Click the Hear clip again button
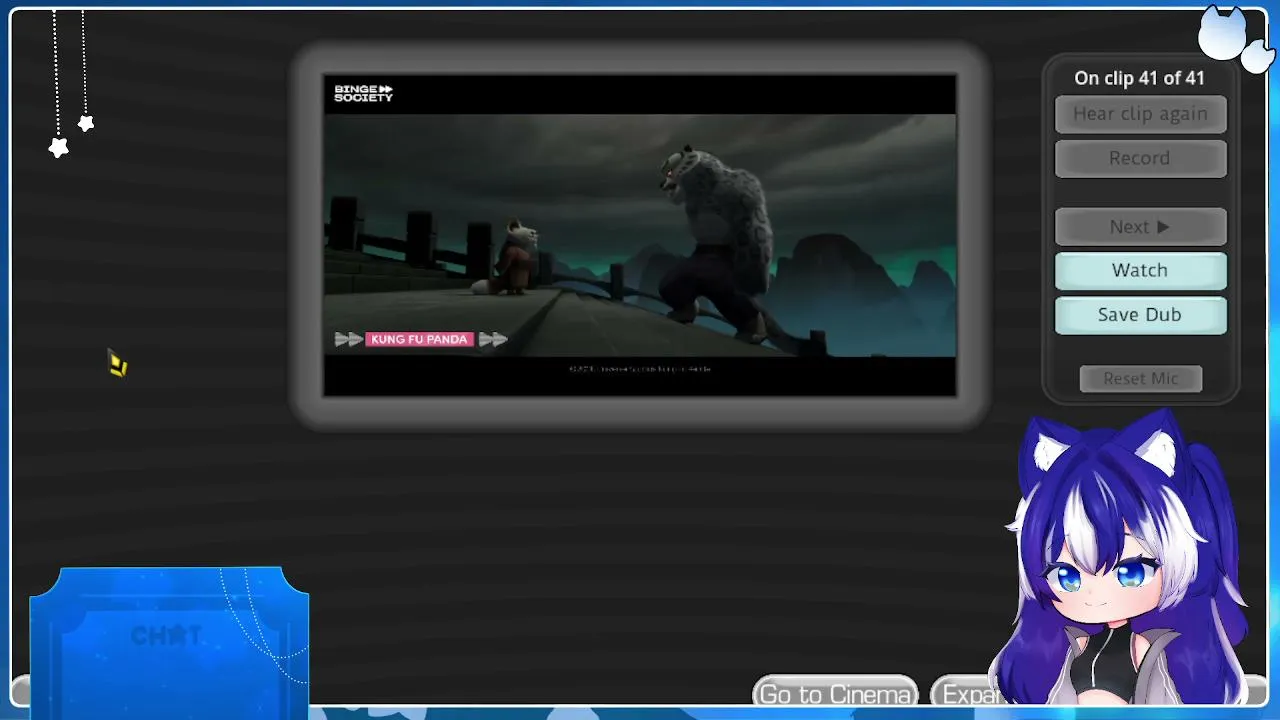Image resolution: width=1280 pixels, height=720 pixels. coord(1140,114)
